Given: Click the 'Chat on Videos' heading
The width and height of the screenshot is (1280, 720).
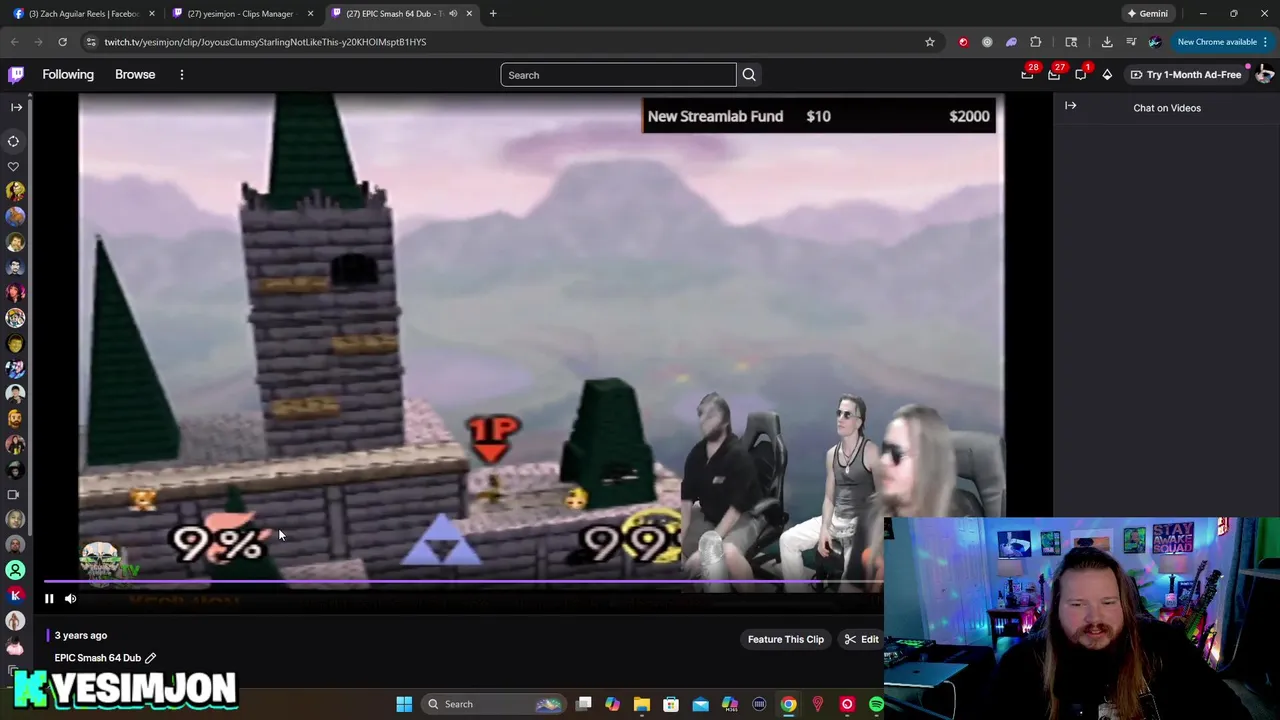Looking at the screenshot, I should pos(1167,108).
